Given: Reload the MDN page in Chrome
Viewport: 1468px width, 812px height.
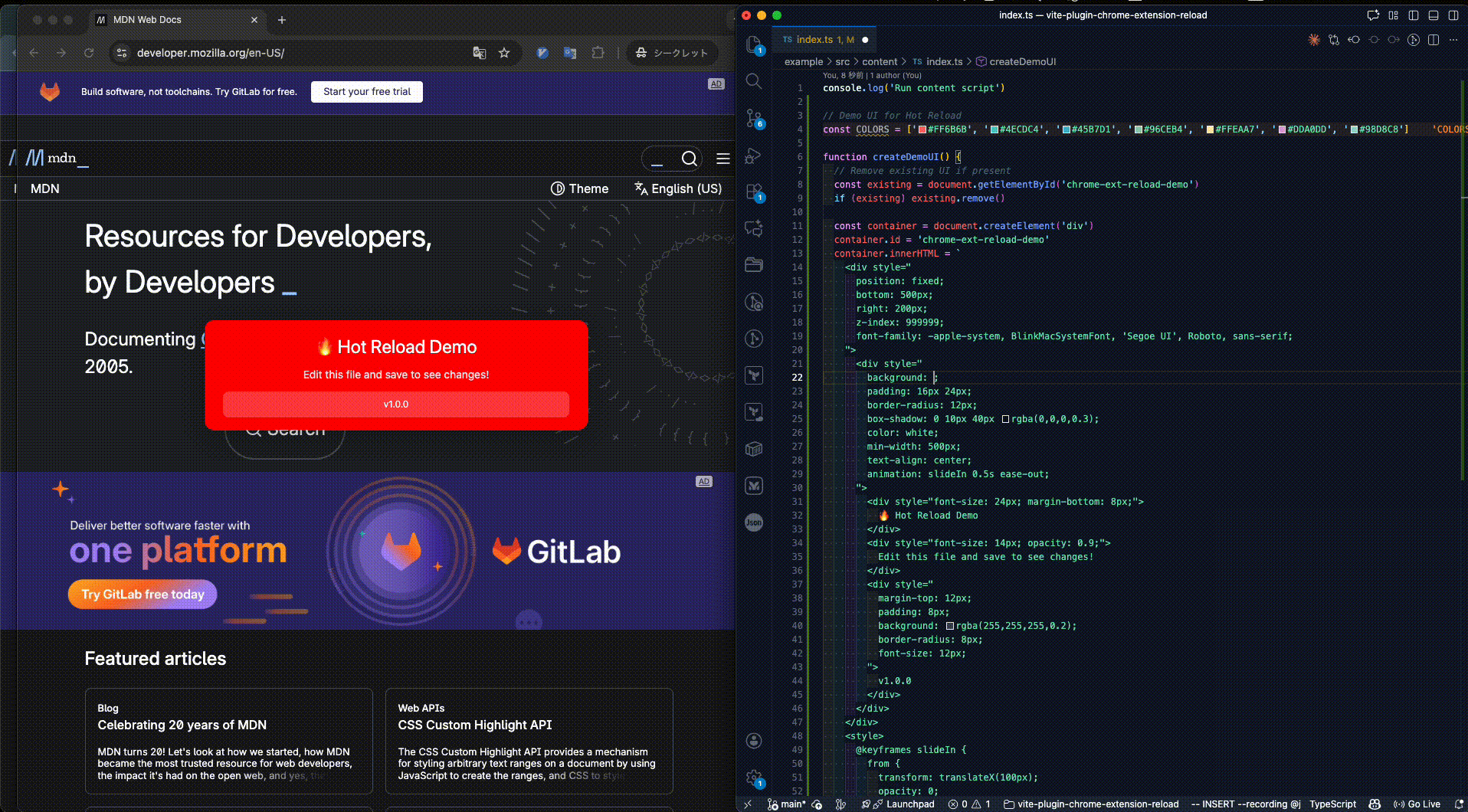Looking at the screenshot, I should point(89,53).
